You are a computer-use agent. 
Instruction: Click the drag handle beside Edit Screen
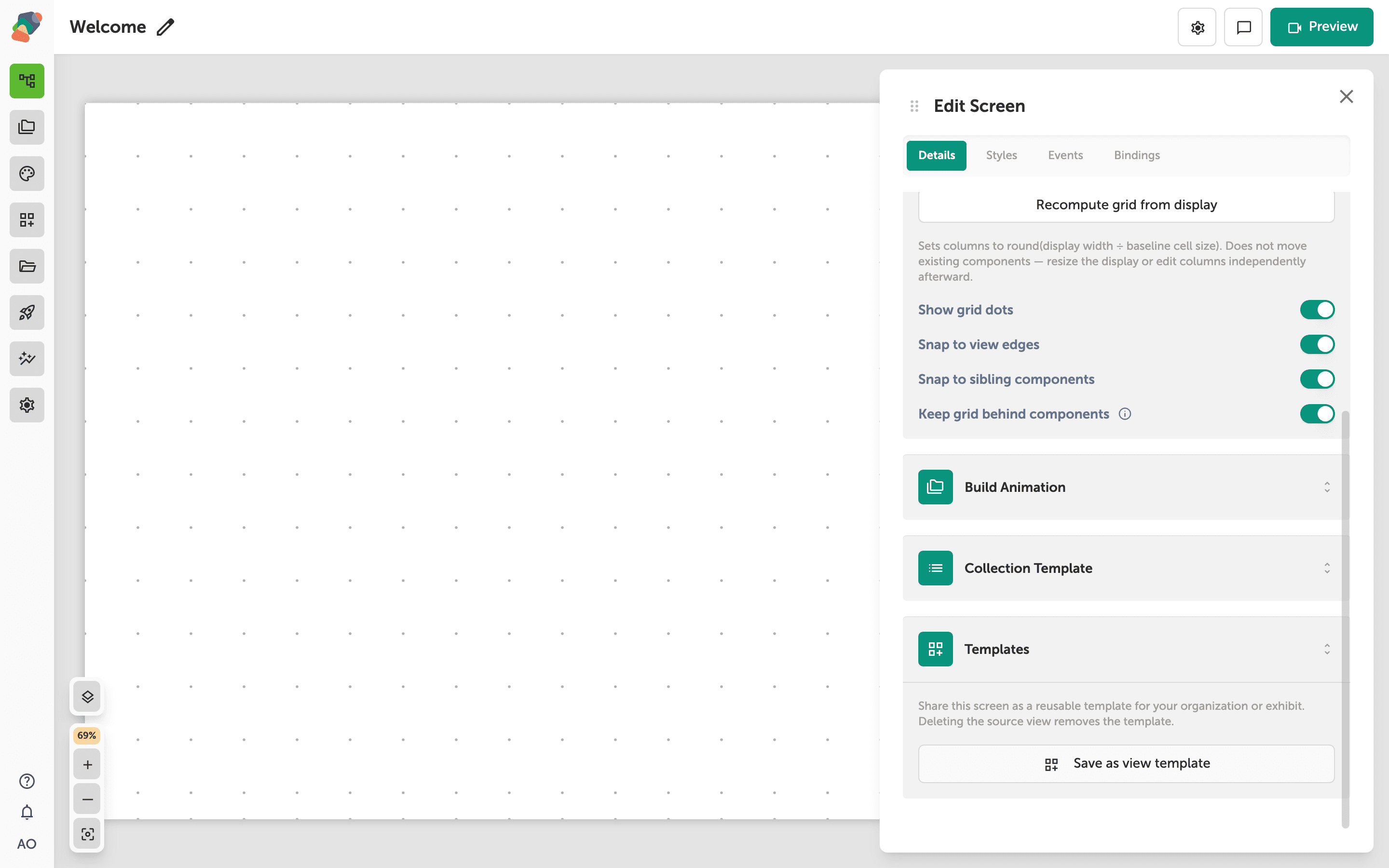[x=914, y=106]
